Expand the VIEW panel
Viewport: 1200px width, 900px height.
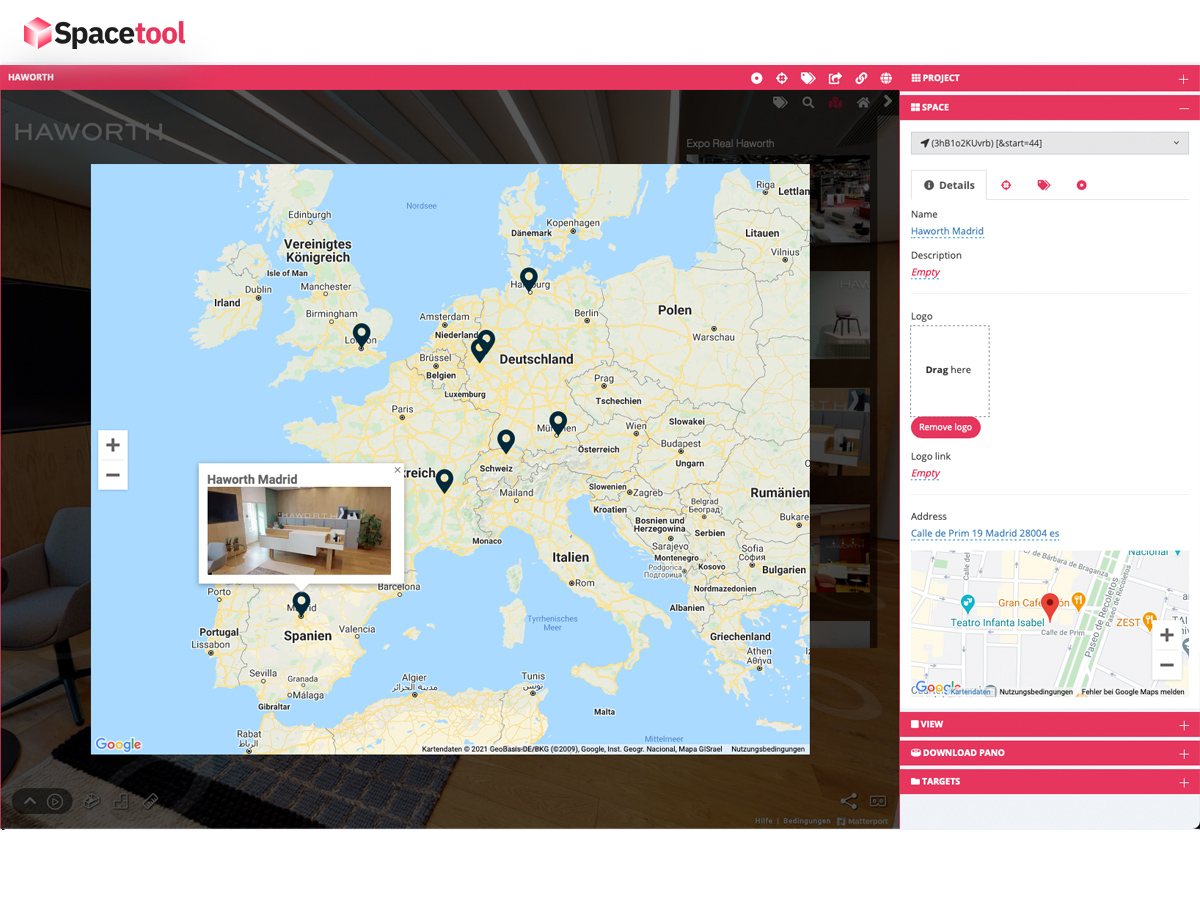(x=1050, y=724)
